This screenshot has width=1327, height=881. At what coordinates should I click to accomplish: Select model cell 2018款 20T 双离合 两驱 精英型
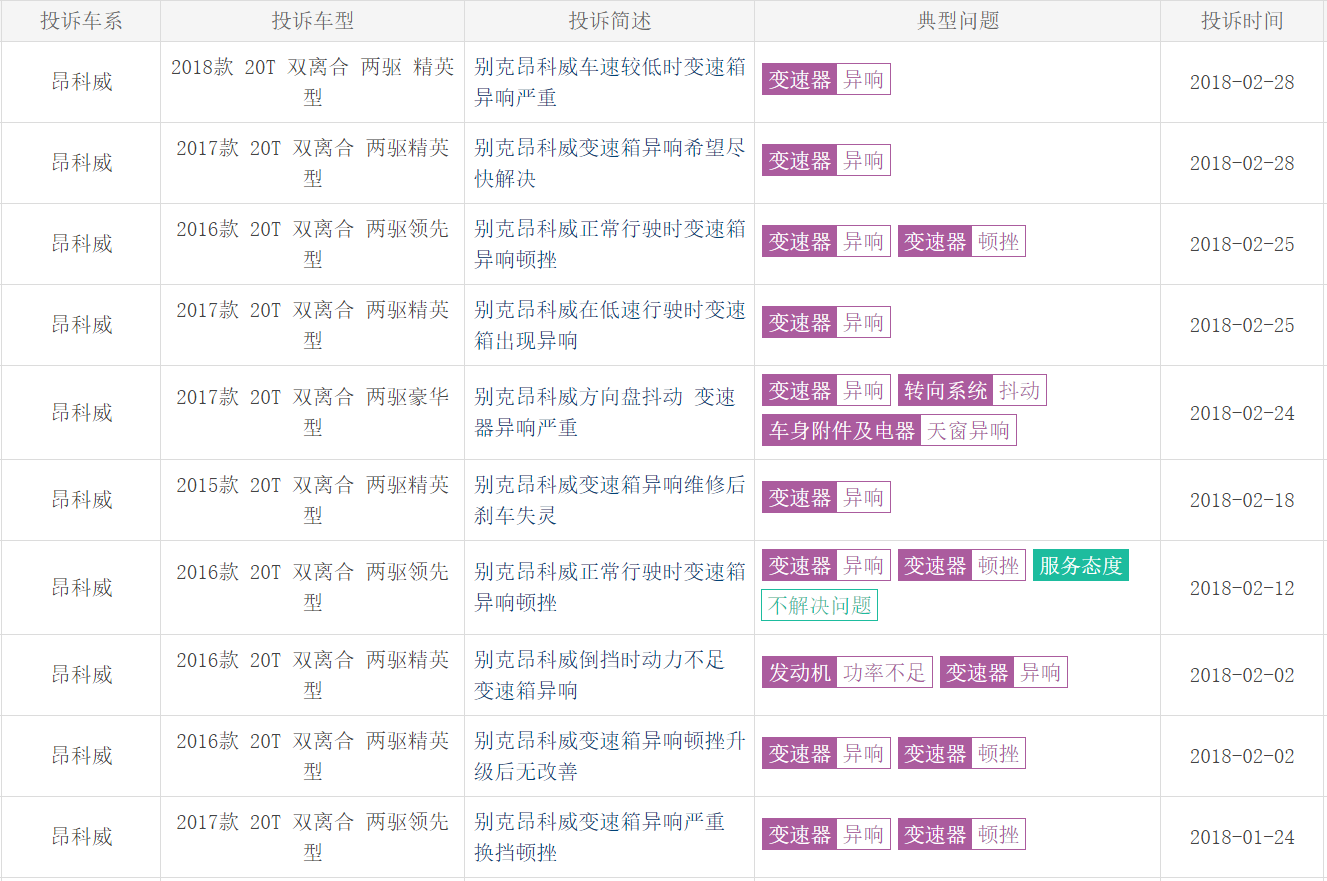(x=313, y=82)
